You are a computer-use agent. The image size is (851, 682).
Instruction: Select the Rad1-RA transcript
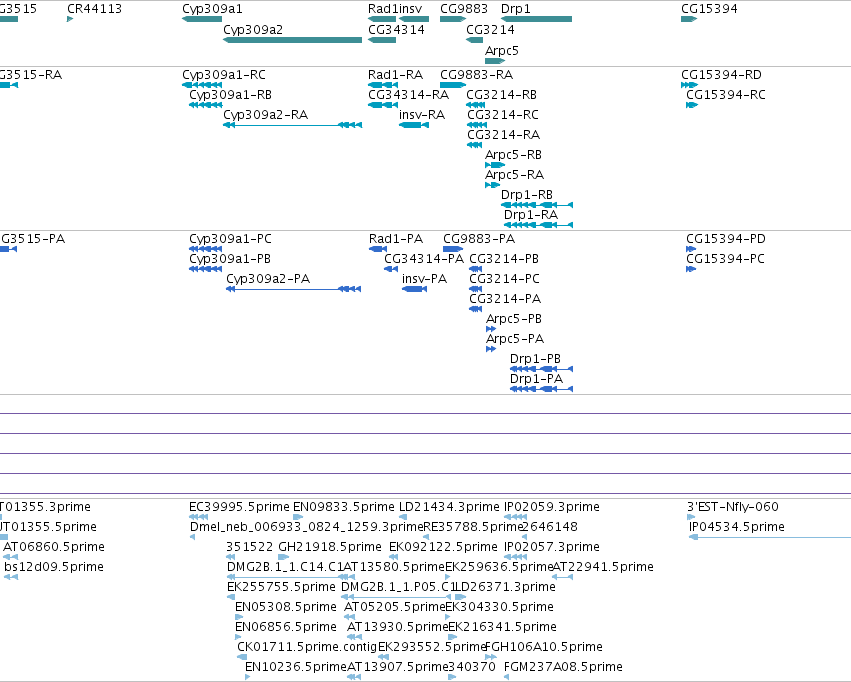click(x=383, y=85)
